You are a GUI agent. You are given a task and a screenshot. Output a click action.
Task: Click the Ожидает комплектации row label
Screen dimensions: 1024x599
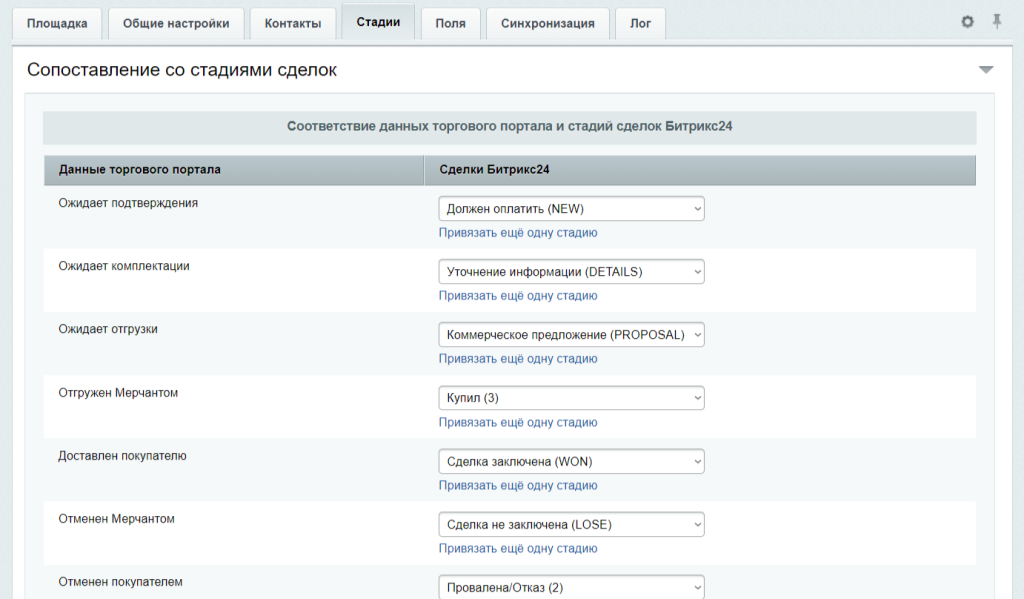(124, 266)
